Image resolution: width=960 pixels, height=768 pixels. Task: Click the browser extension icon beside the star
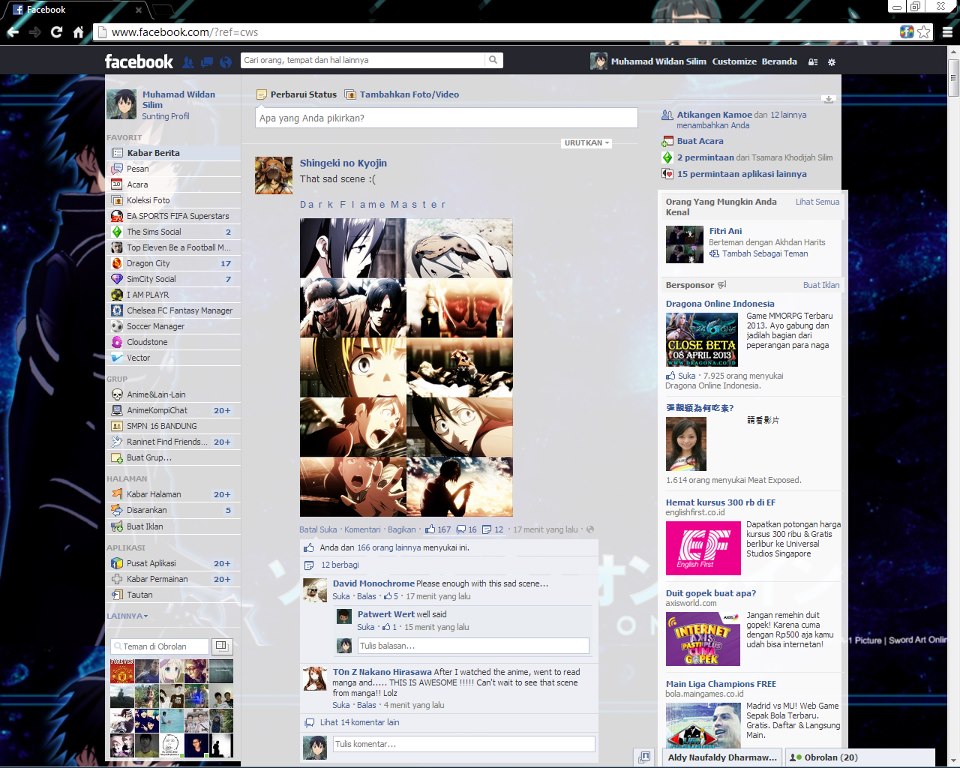tap(907, 32)
